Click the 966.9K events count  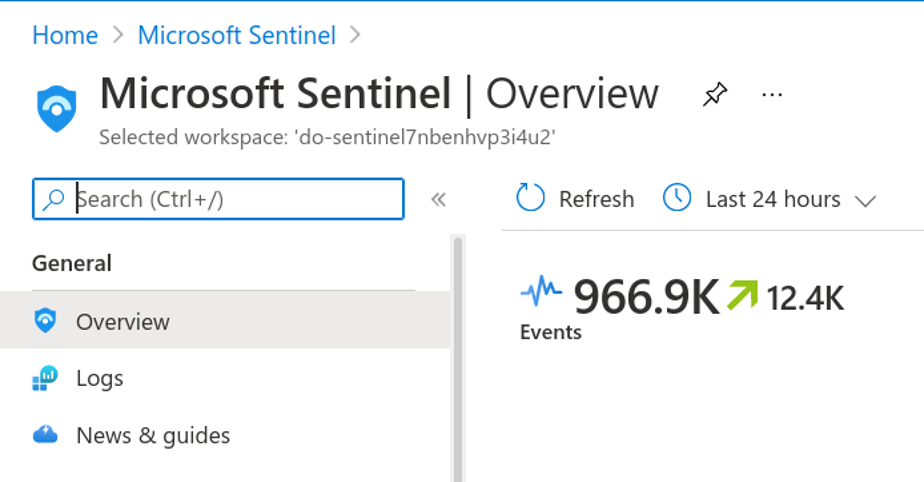click(646, 296)
